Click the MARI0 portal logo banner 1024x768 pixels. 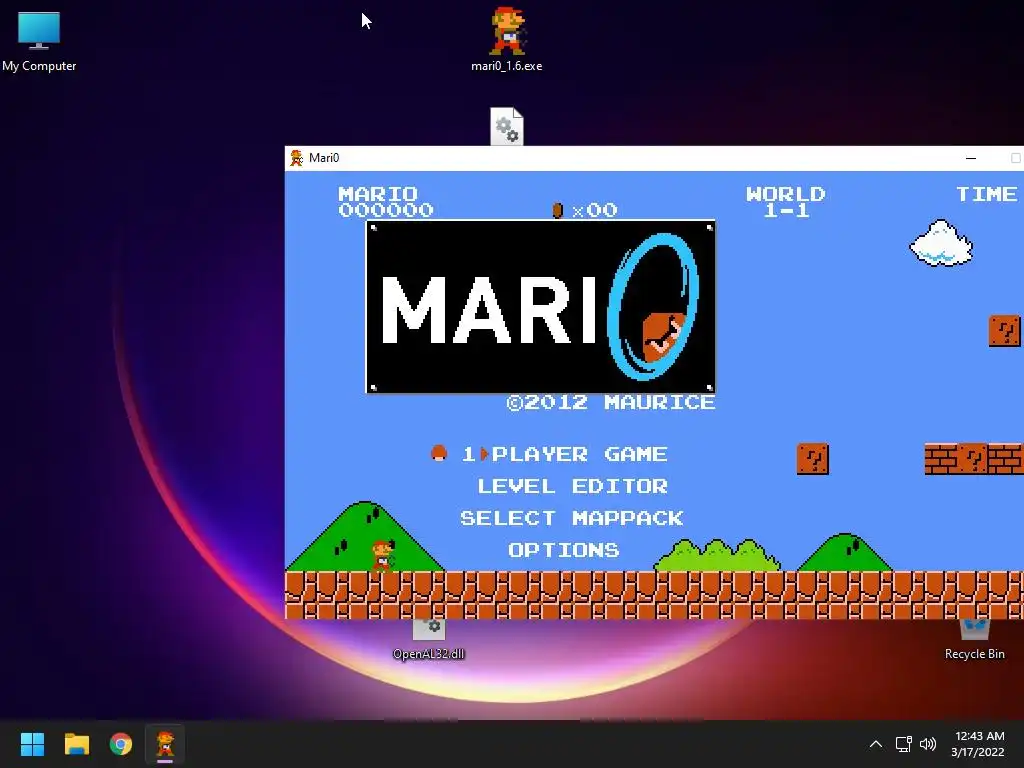click(541, 307)
